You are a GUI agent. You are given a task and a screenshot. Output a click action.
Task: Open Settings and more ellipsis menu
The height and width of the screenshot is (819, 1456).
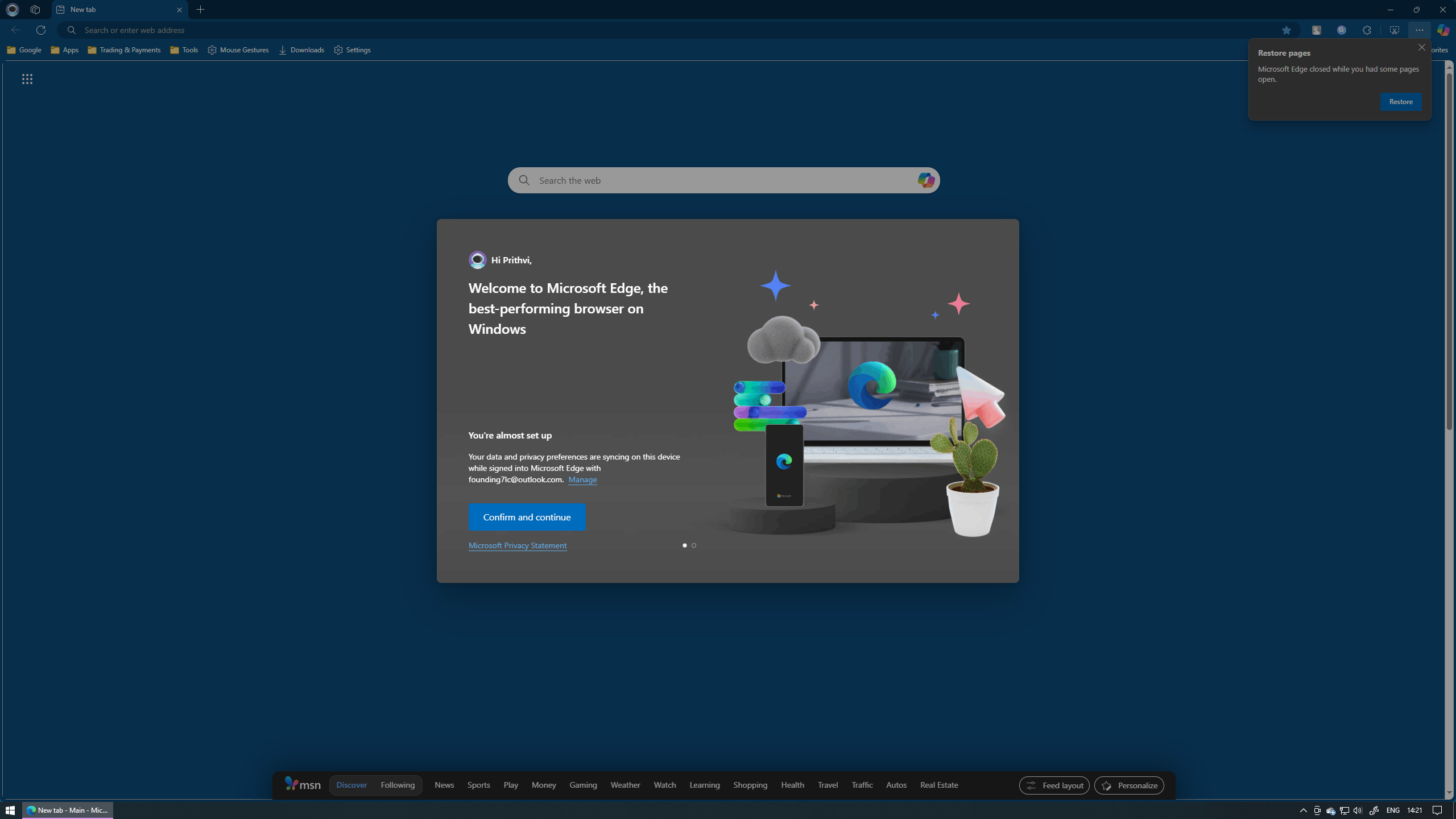pyautogui.click(x=1419, y=30)
